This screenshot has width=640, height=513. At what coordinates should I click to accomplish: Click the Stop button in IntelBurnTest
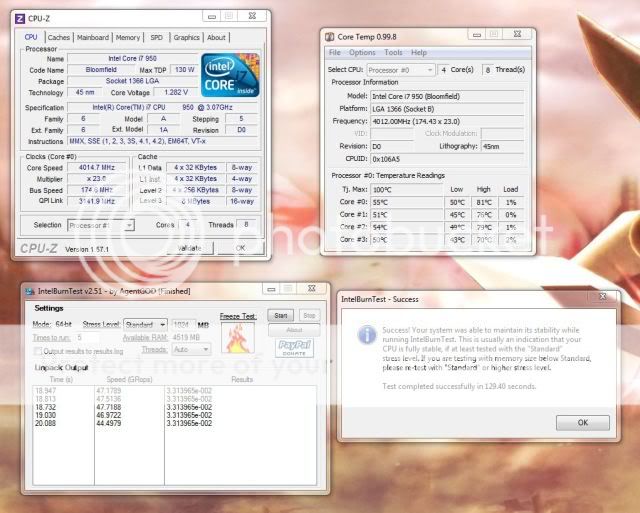coord(309,315)
